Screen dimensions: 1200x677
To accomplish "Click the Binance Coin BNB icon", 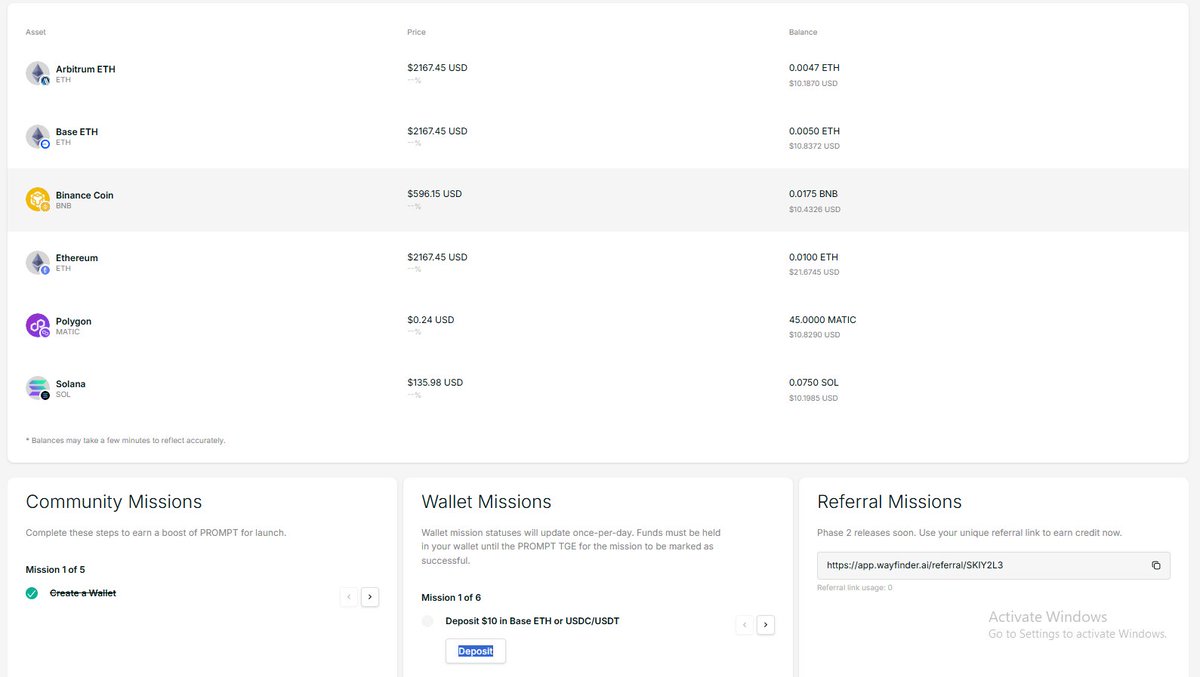I will tap(38, 200).
